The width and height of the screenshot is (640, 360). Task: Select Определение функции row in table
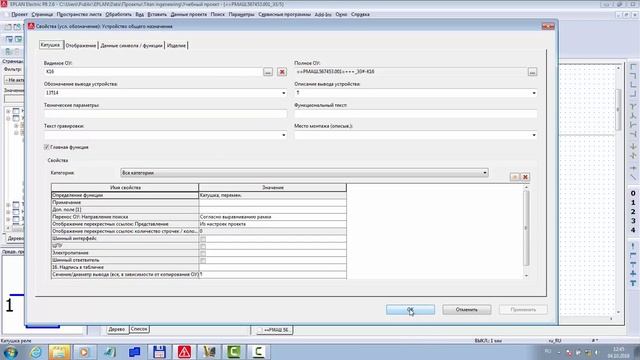pos(199,195)
